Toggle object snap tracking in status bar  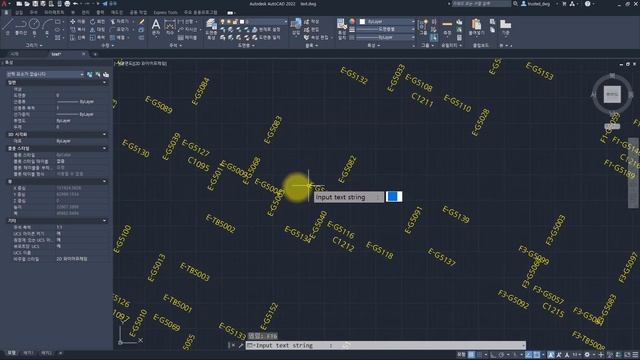[x=529, y=355]
